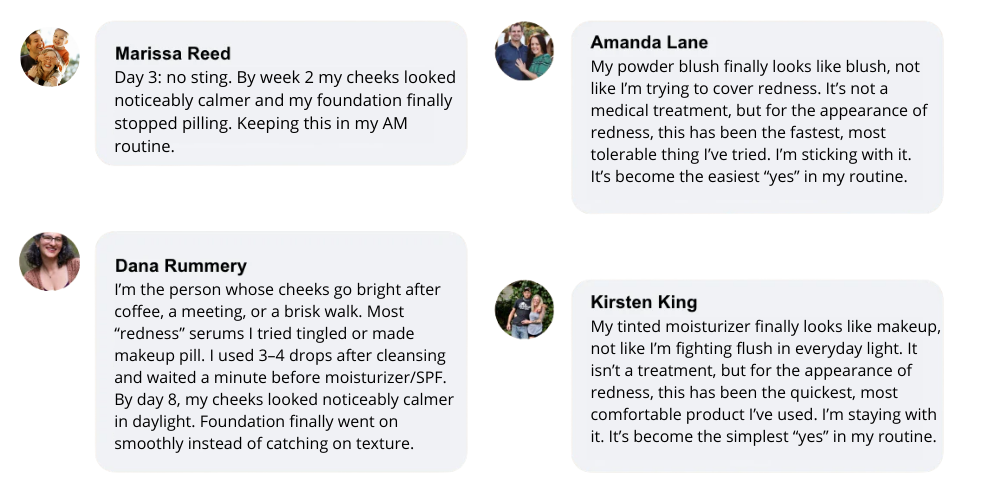Click Marissa Reed's profile picture

click(50, 57)
